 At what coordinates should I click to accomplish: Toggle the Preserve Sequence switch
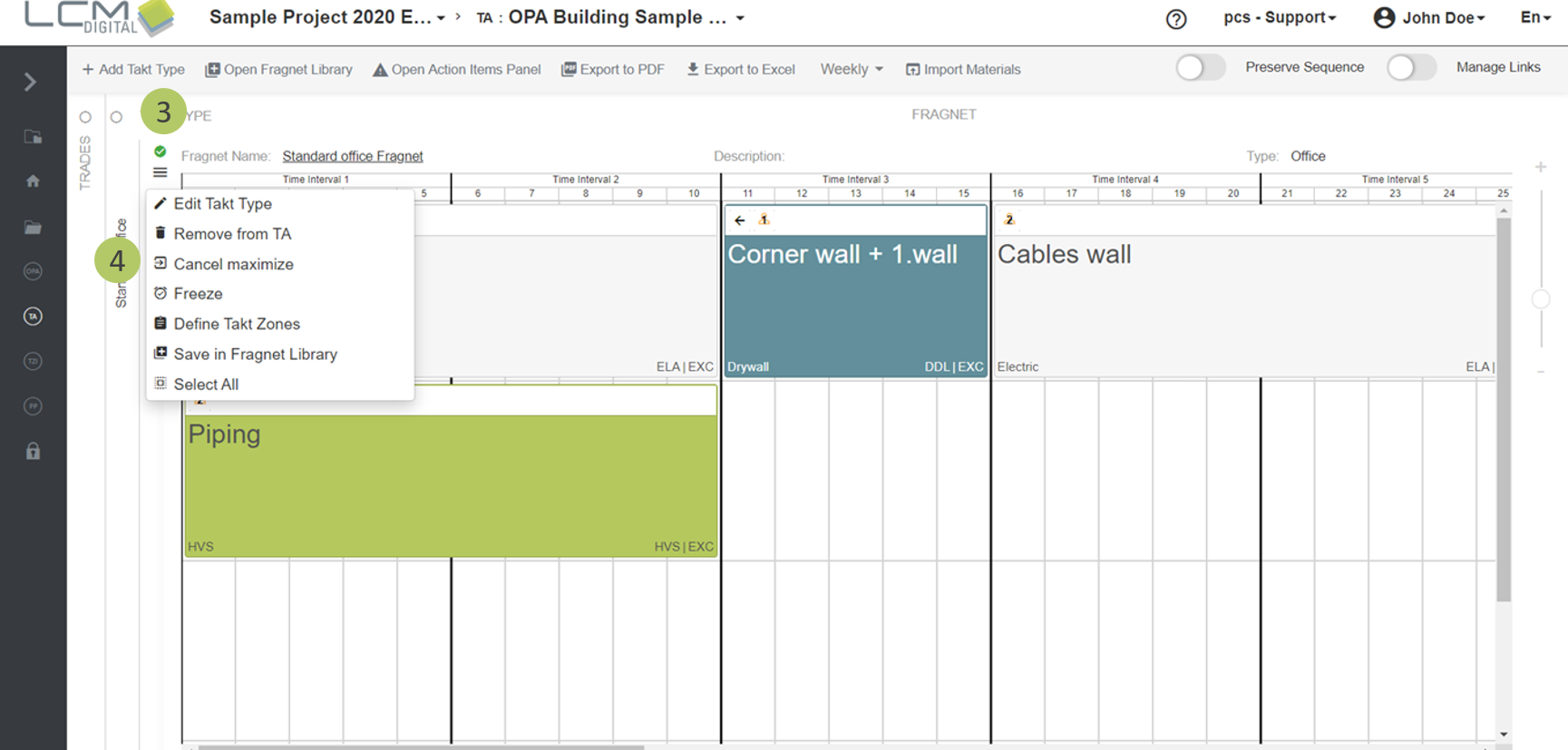(x=1200, y=68)
